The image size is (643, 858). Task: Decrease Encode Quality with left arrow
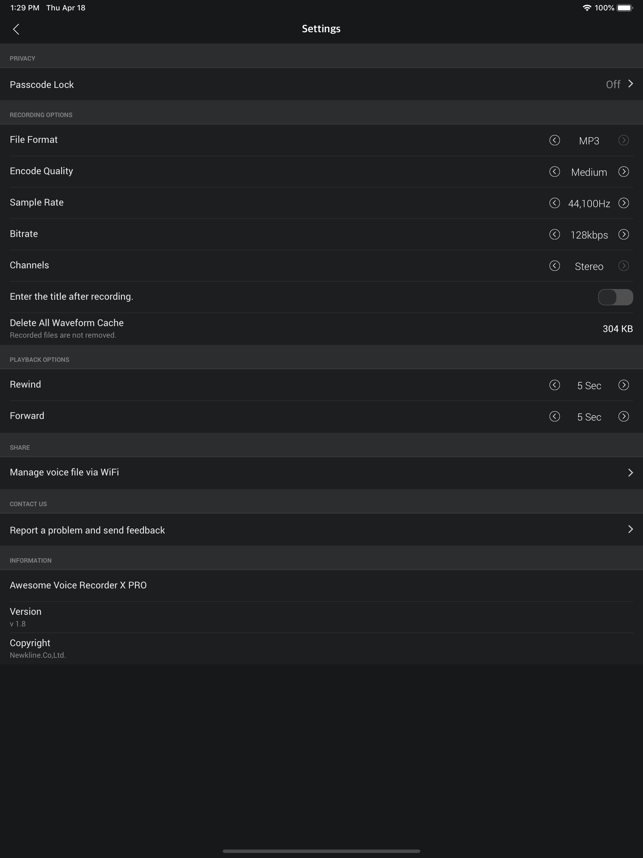554,172
